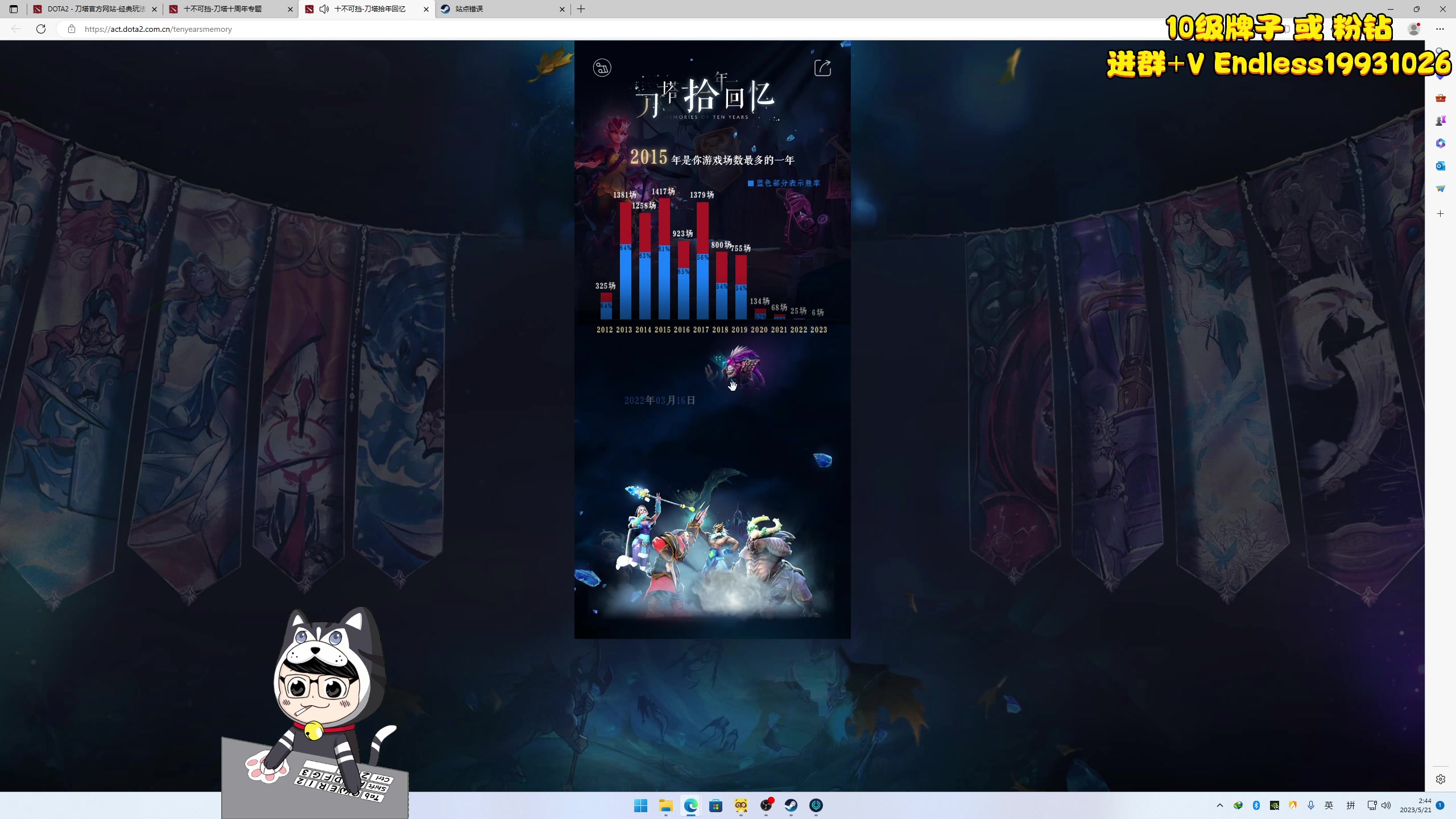Open Internet Download Manager tray icon
Image resolution: width=1456 pixels, height=819 pixels.
pos(1238,805)
